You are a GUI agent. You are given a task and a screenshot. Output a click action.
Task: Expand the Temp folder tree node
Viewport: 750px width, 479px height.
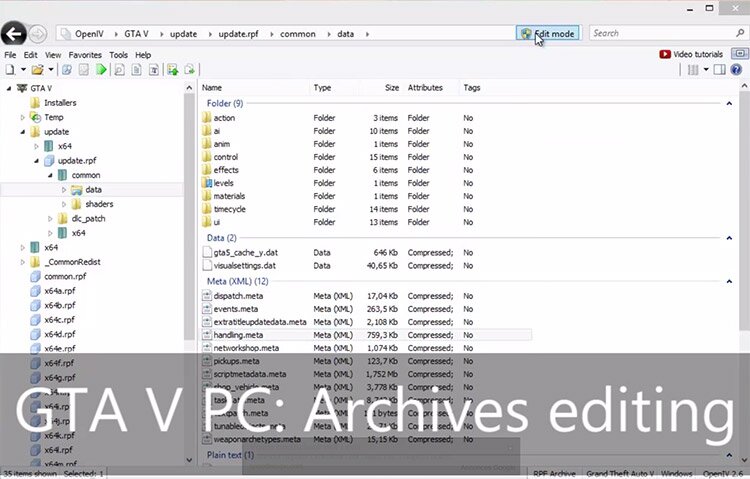click(22, 117)
